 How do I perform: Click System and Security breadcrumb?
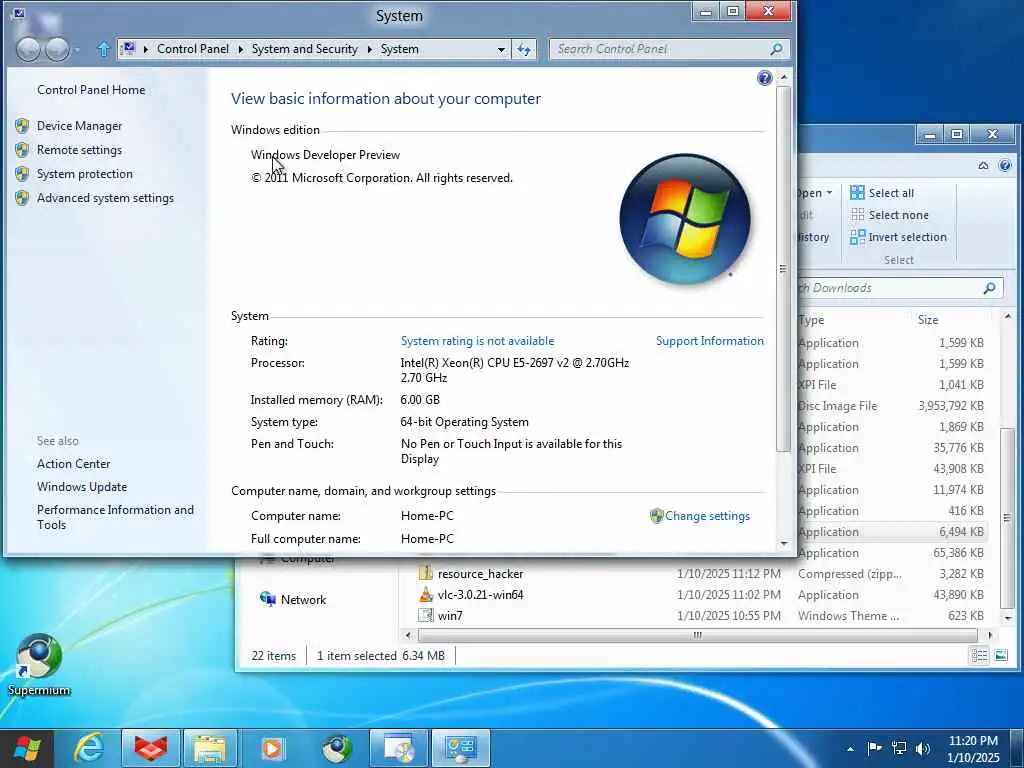[x=304, y=49]
